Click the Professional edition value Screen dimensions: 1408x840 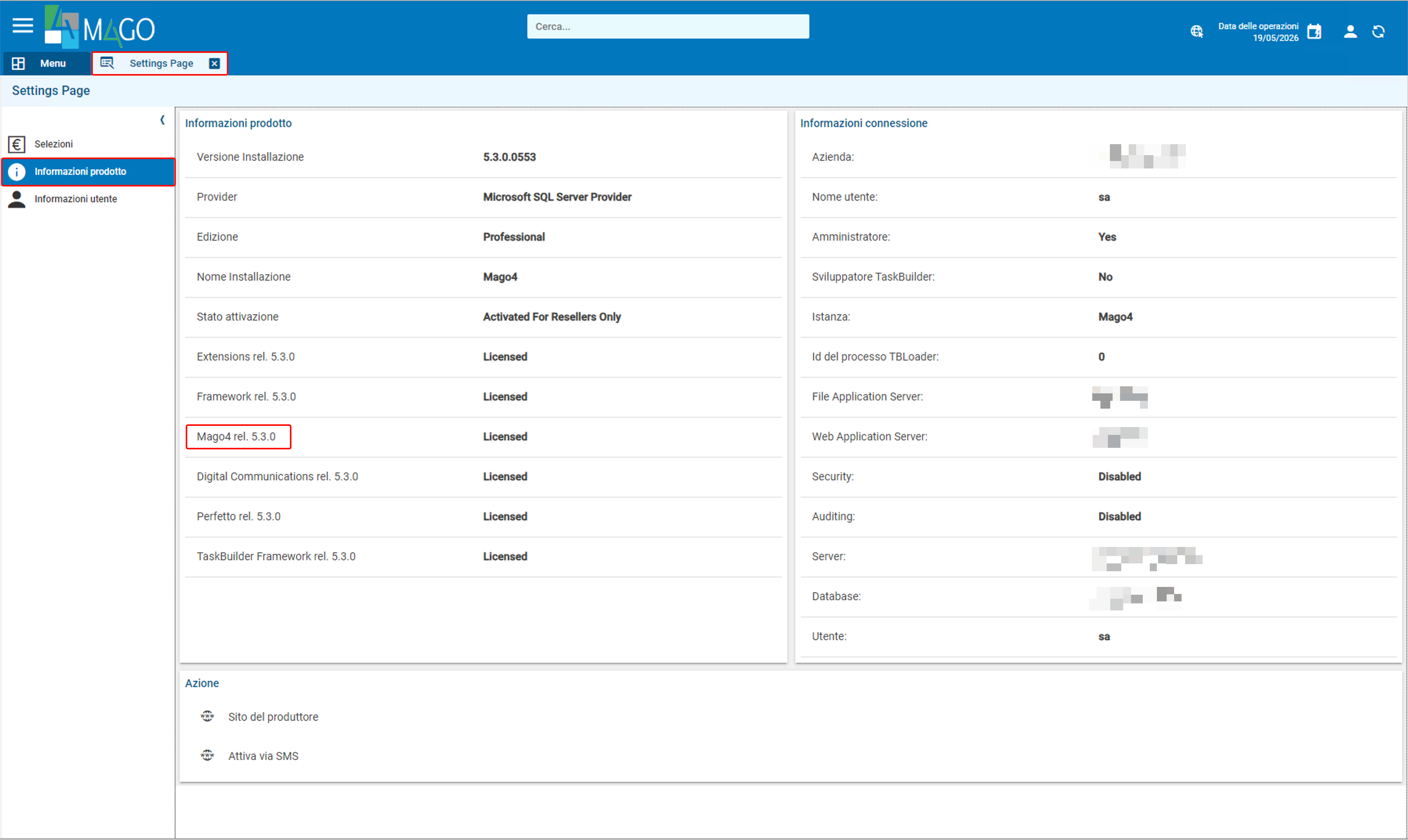pos(514,237)
